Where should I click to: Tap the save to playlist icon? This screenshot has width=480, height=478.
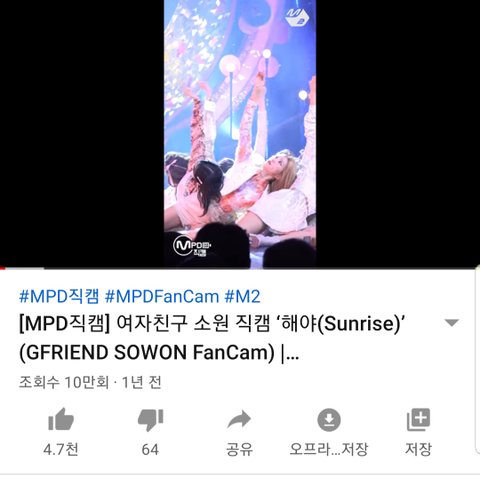(x=418, y=419)
